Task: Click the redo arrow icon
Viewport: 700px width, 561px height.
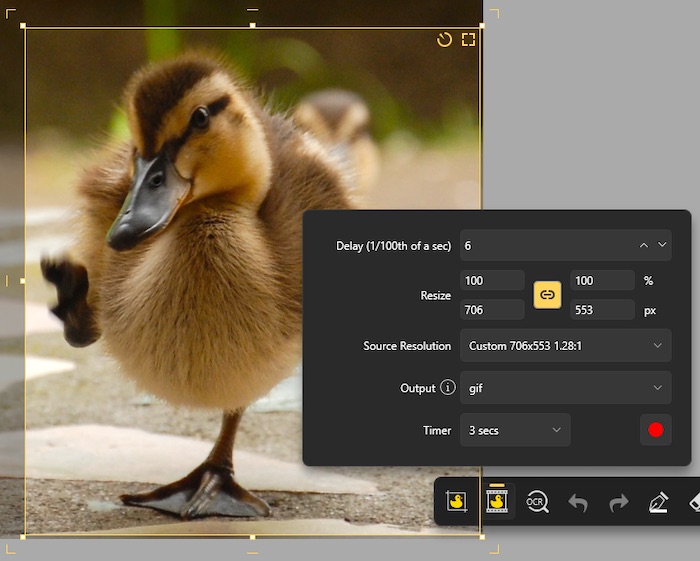Action: point(618,502)
